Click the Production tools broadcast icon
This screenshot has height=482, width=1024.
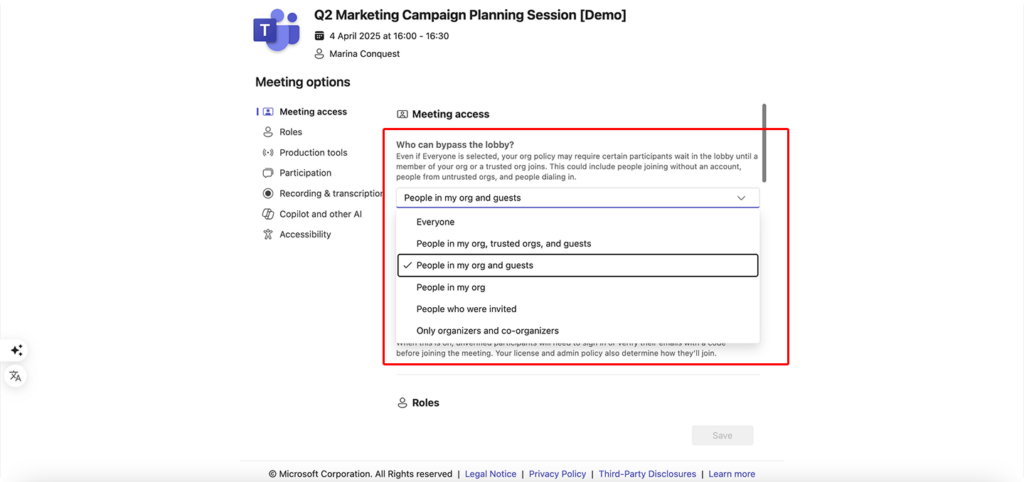268,153
